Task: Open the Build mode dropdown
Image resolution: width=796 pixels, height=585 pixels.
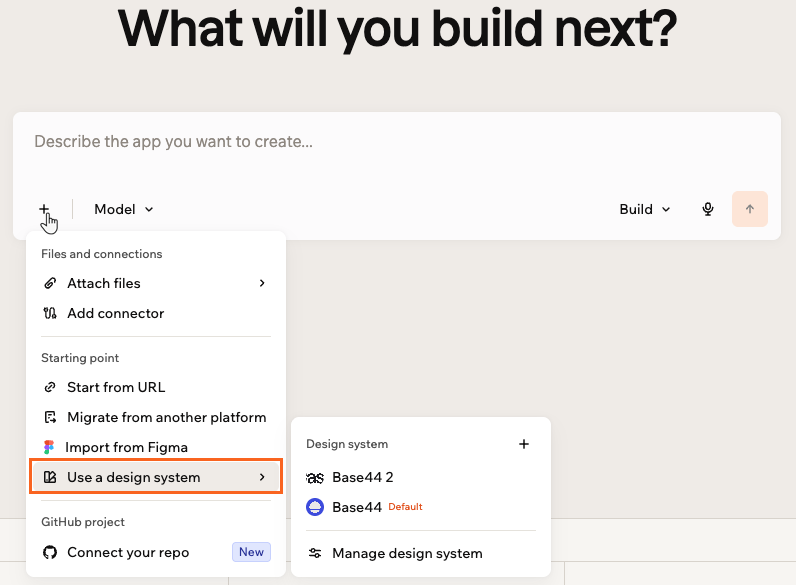Action: point(645,209)
